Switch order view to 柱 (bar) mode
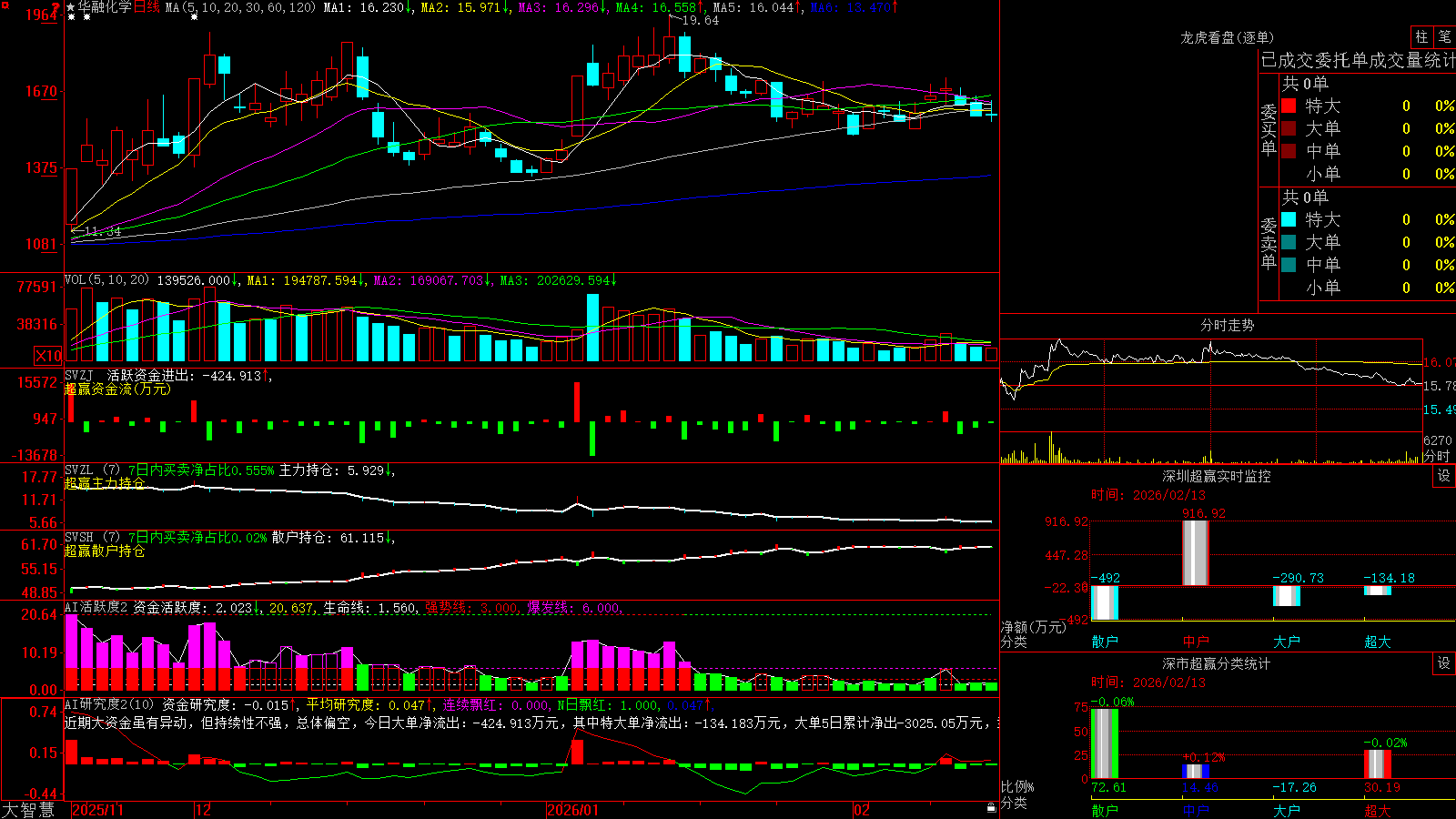The width and height of the screenshot is (1456, 819). (x=1421, y=36)
